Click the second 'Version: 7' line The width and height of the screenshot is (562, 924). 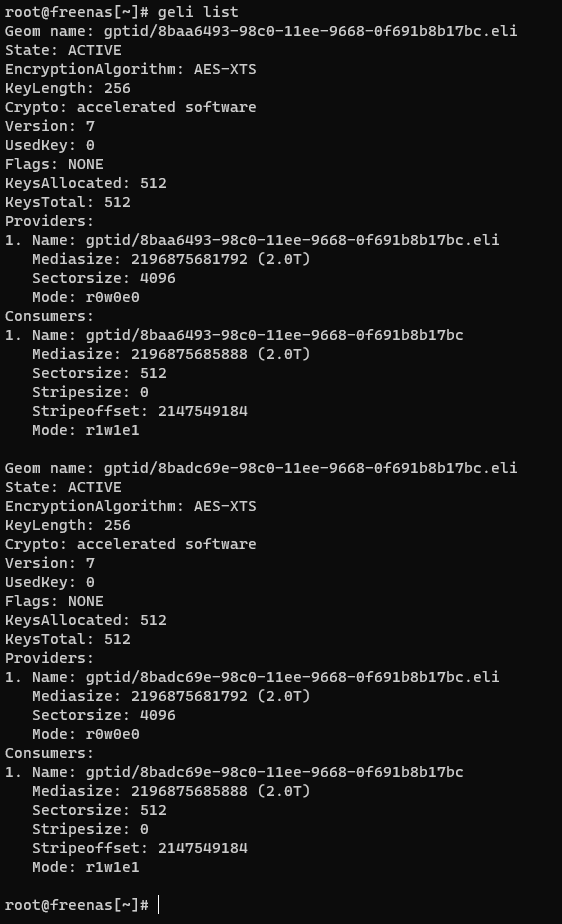(x=49, y=563)
